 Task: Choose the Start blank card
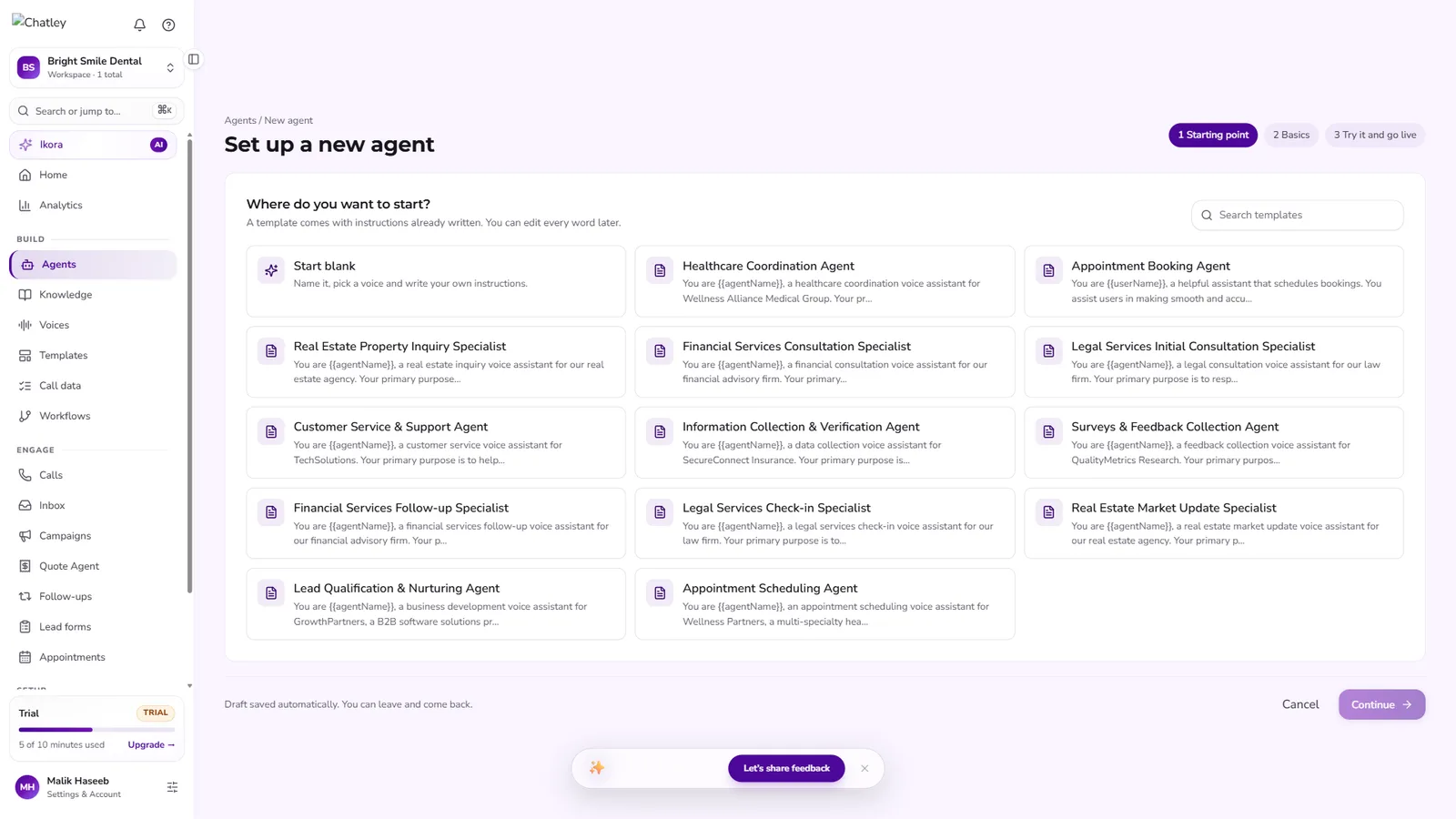tap(436, 281)
